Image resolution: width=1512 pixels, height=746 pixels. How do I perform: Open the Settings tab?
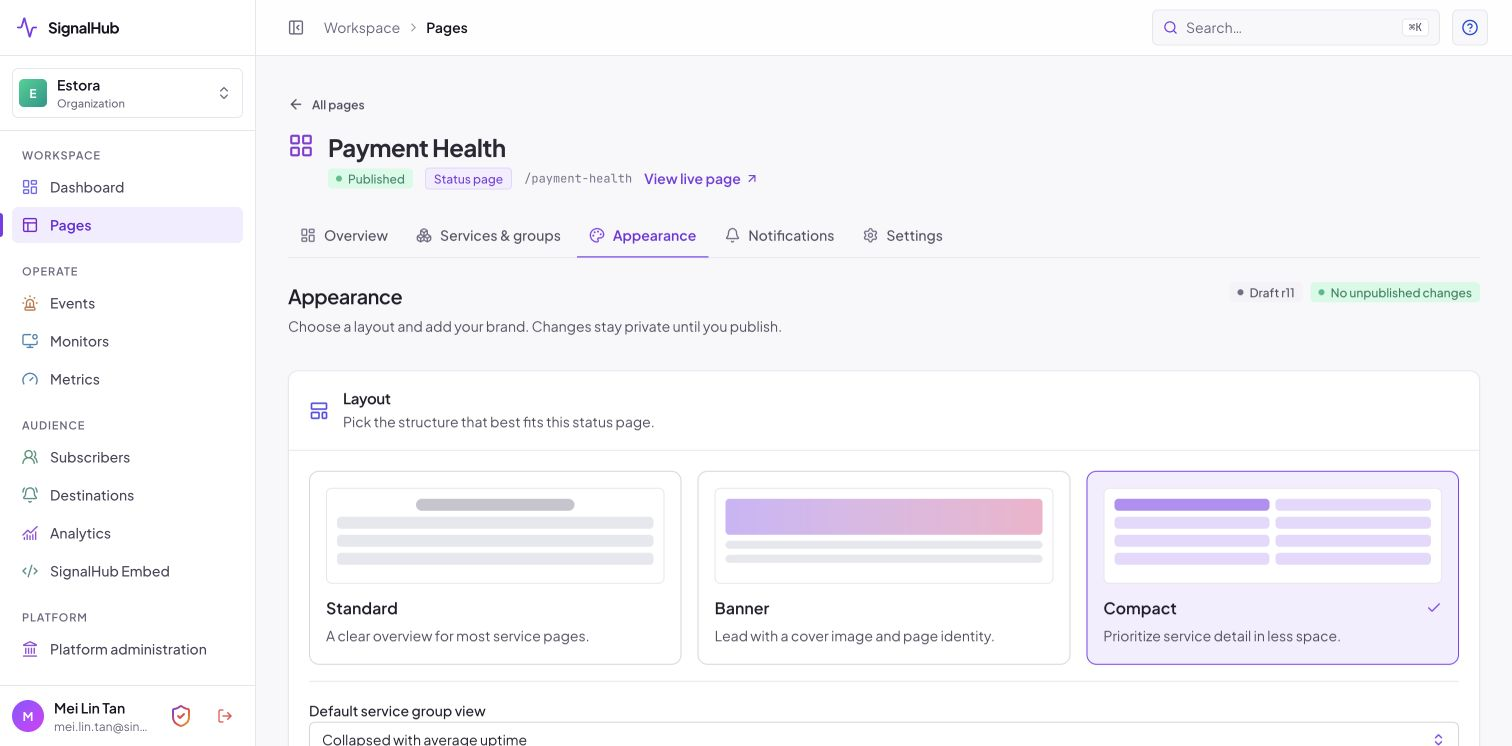pyautogui.click(x=903, y=236)
